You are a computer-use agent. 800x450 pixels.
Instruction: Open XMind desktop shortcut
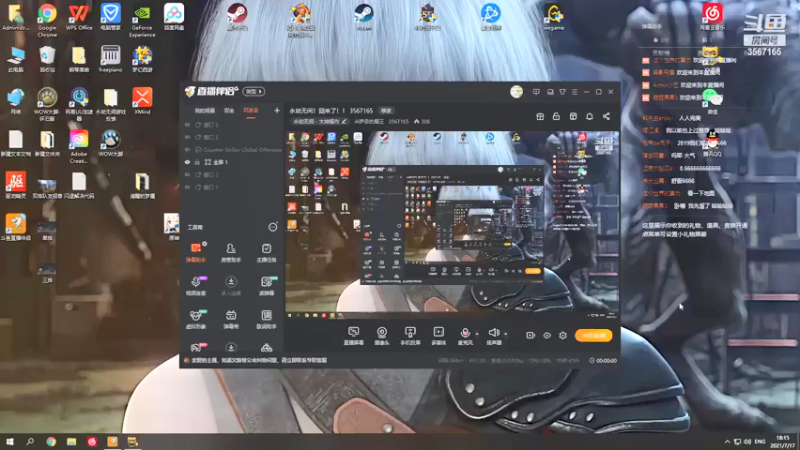coord(142,101)
